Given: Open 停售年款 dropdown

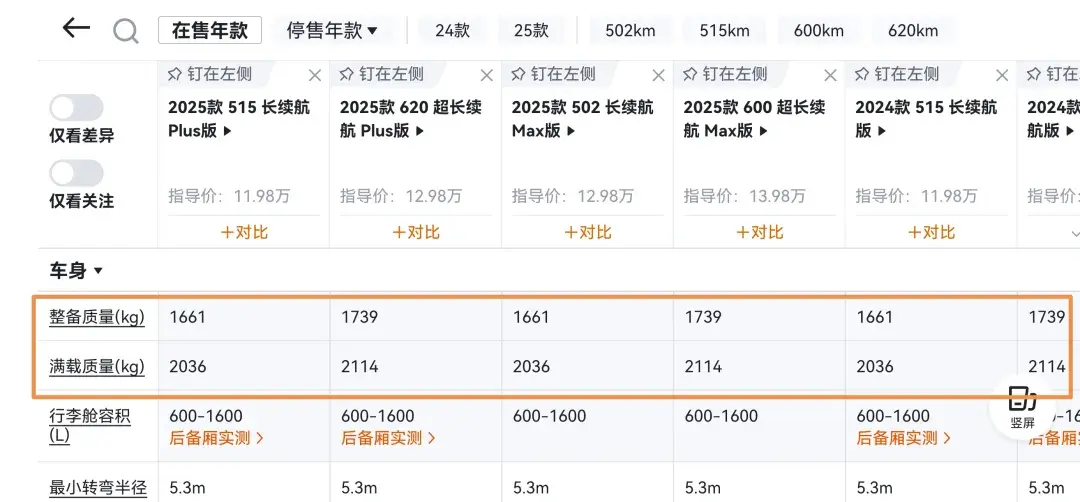Looking at the screenshot, I should (332, 31).
